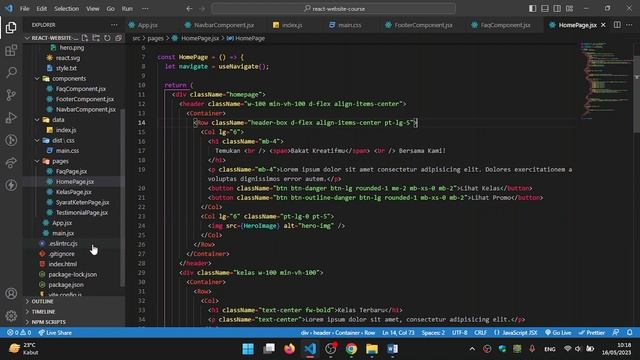640x360 pixels.
Task: Open the Manage gear icon
Action: [x=11, y=316]
